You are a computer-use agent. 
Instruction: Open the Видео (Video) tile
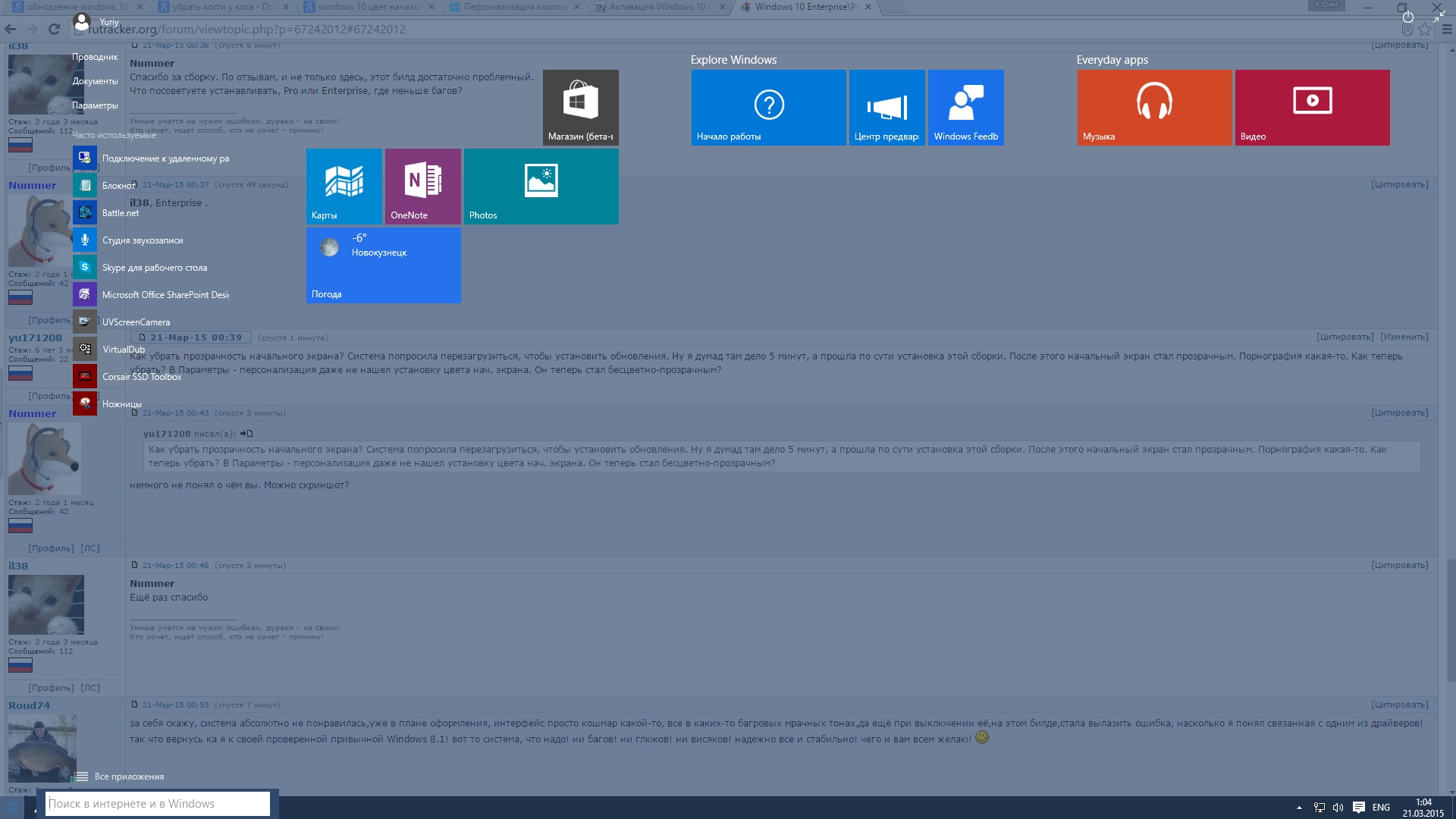(1311, 107)
